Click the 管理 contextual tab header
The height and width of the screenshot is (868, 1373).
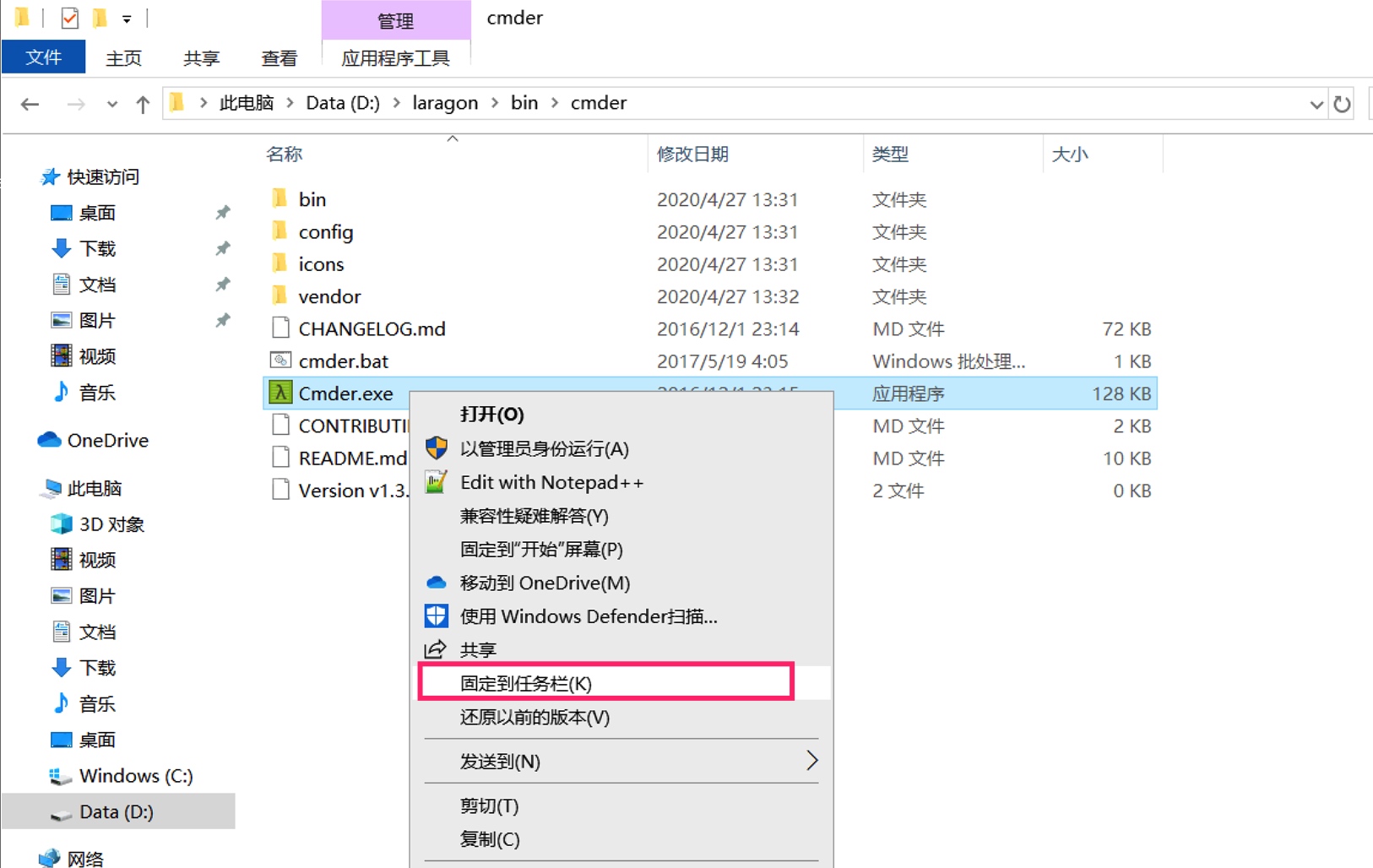[x=395, y=20]
